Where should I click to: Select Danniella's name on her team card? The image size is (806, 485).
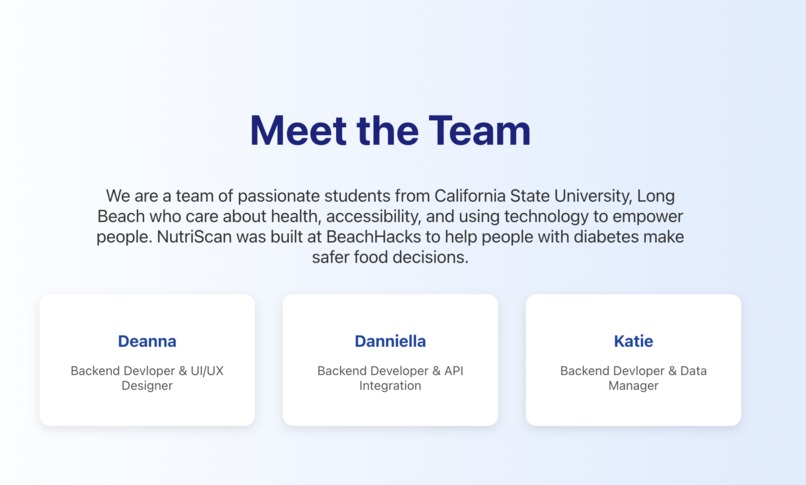coord(390,341)
